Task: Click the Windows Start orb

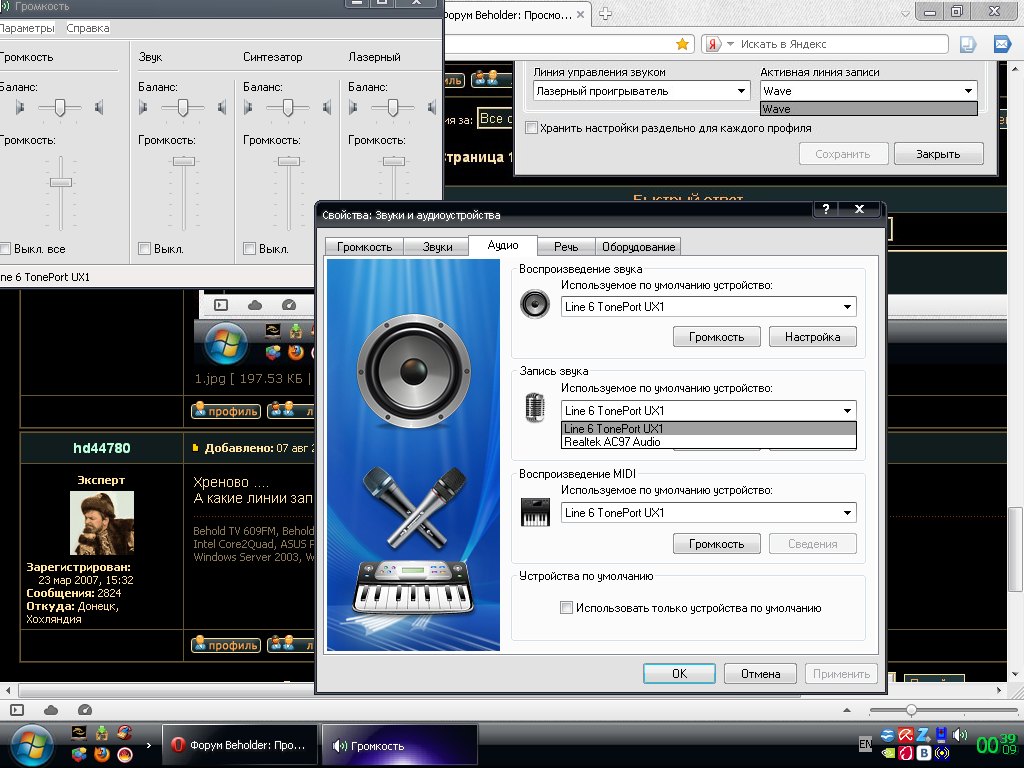Action: pos(33,744)
